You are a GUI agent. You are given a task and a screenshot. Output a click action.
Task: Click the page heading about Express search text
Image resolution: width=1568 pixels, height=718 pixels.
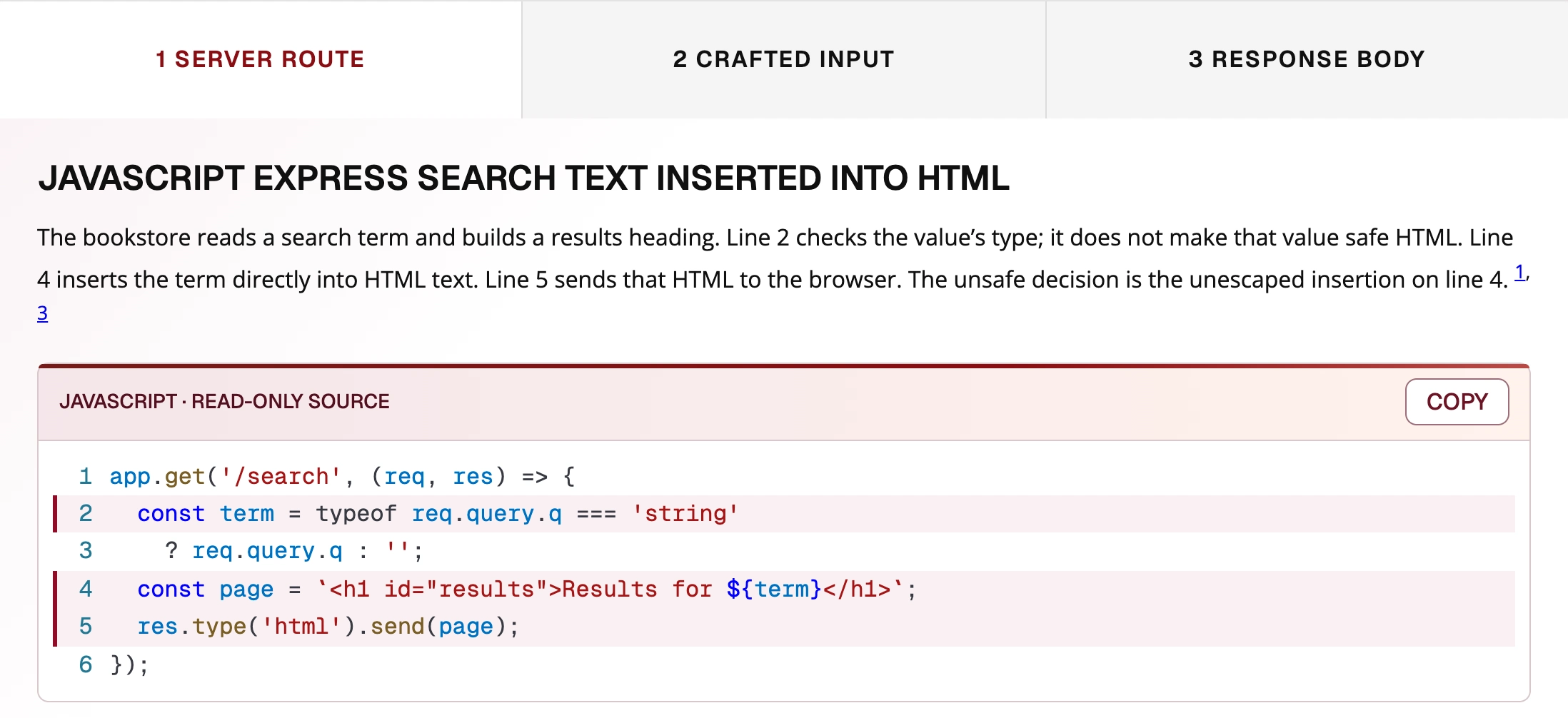pyautogui.click(x=523, y=178)
